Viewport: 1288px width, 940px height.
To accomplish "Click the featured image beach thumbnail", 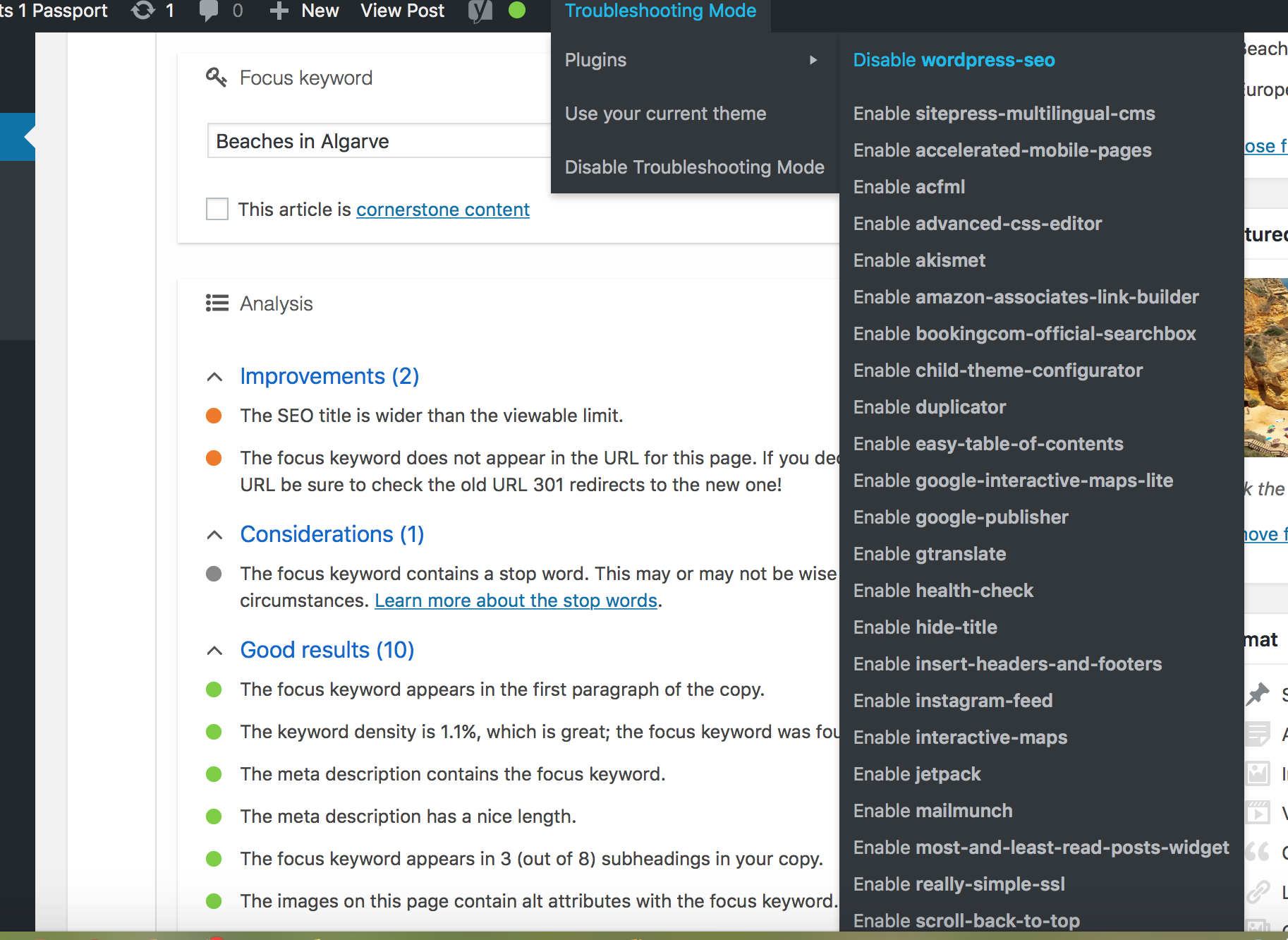I will click(x=1266, y=367).
